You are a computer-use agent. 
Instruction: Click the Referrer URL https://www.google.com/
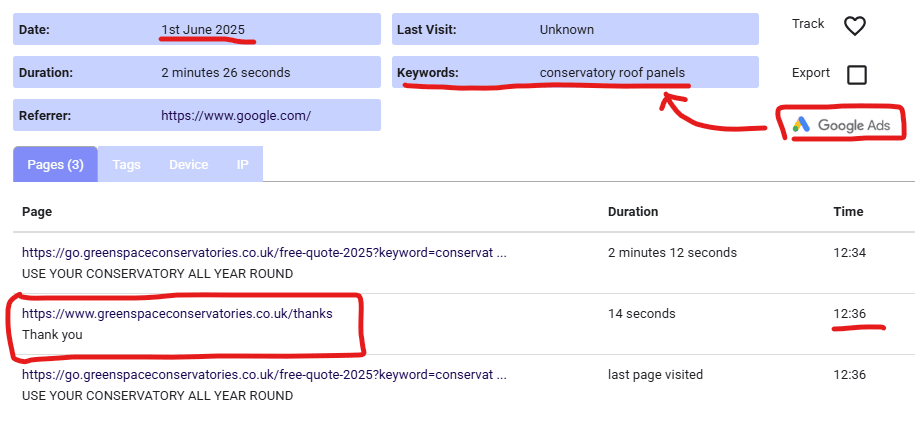236,115
